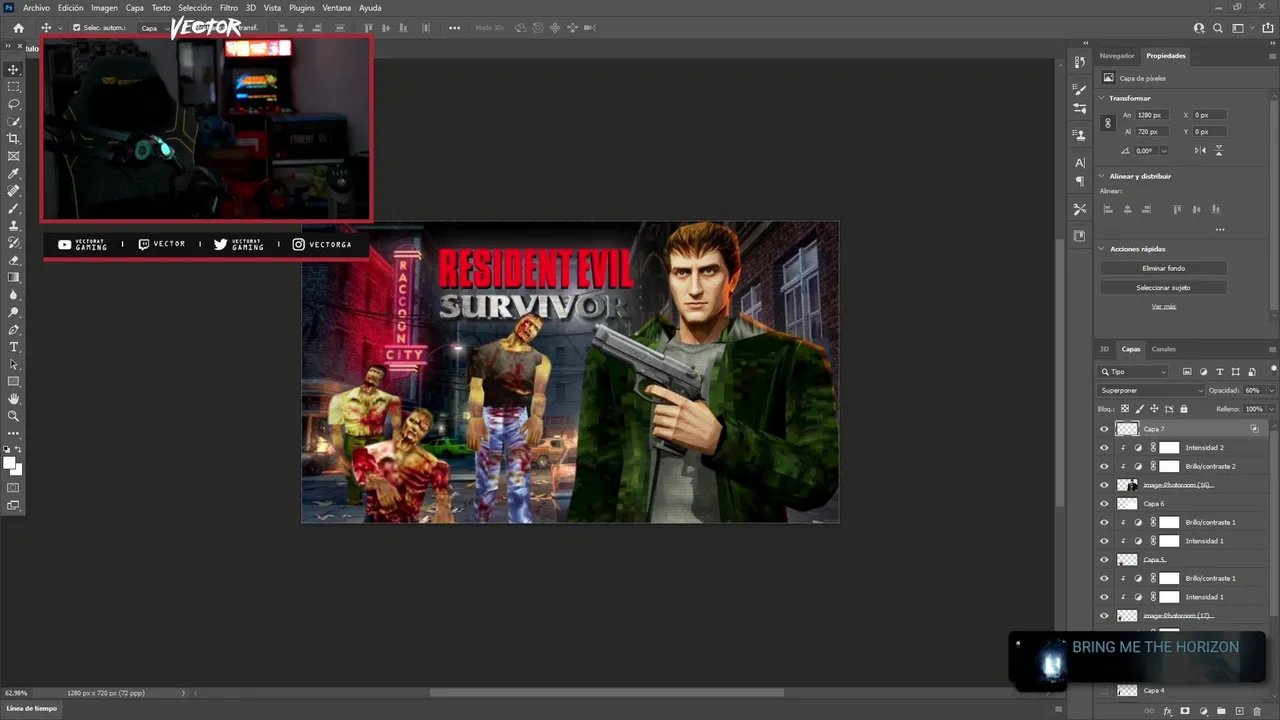Hide the Brillo/contraste 2 layer
Image resolution: width=1280 pixels, height=720 pixels.
pos(1104,466)
